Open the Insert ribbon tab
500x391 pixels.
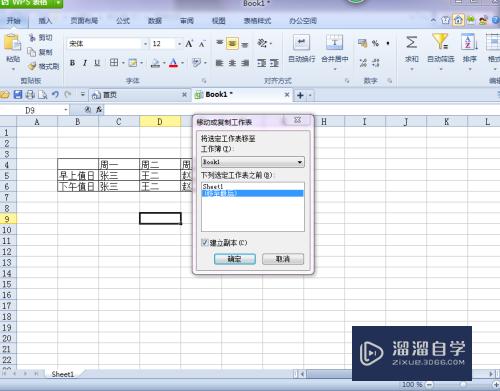click(45, 21)
